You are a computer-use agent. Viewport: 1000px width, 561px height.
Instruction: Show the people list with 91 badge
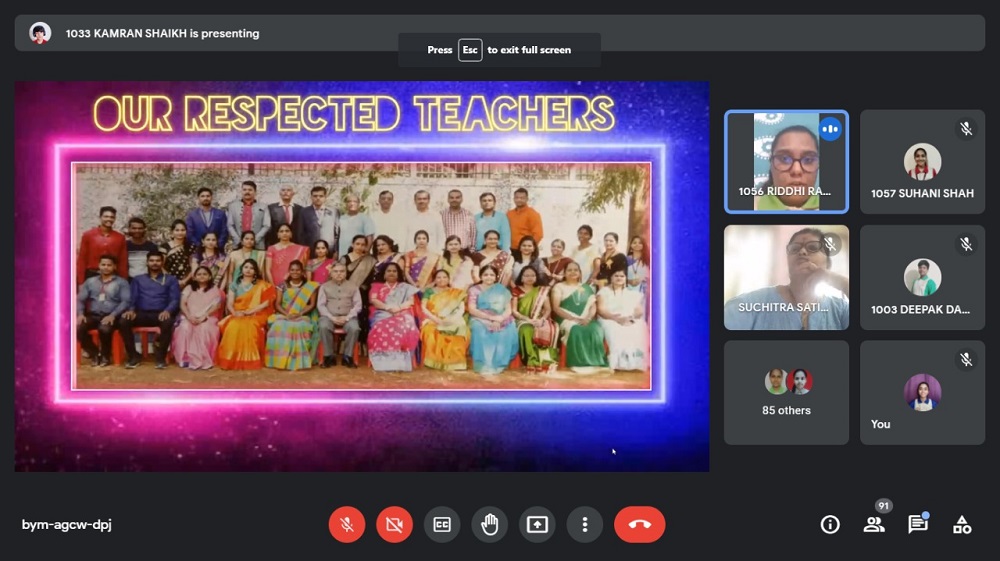(x=874, y=524)
